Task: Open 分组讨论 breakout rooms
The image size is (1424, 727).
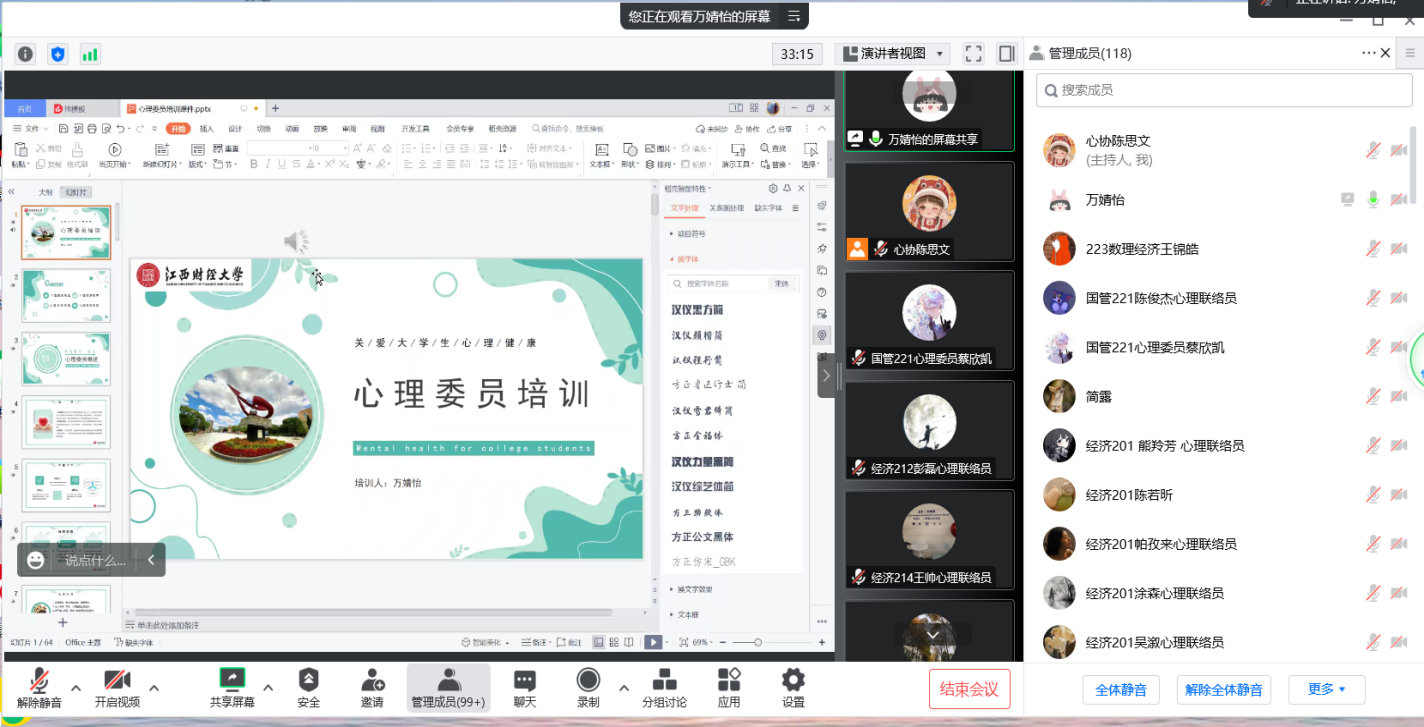Action: (x=664, y=688)
